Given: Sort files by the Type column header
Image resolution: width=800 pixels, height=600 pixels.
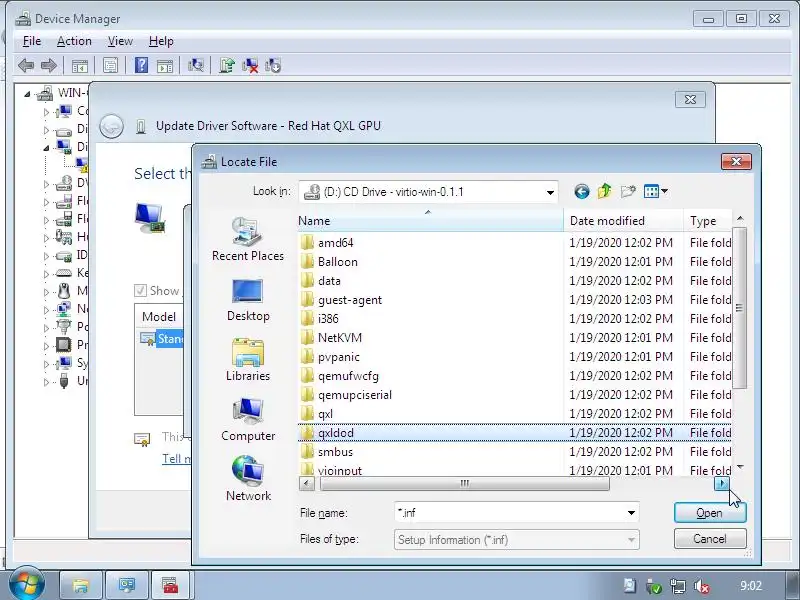Looking at the screenshot, I should 707,221.
